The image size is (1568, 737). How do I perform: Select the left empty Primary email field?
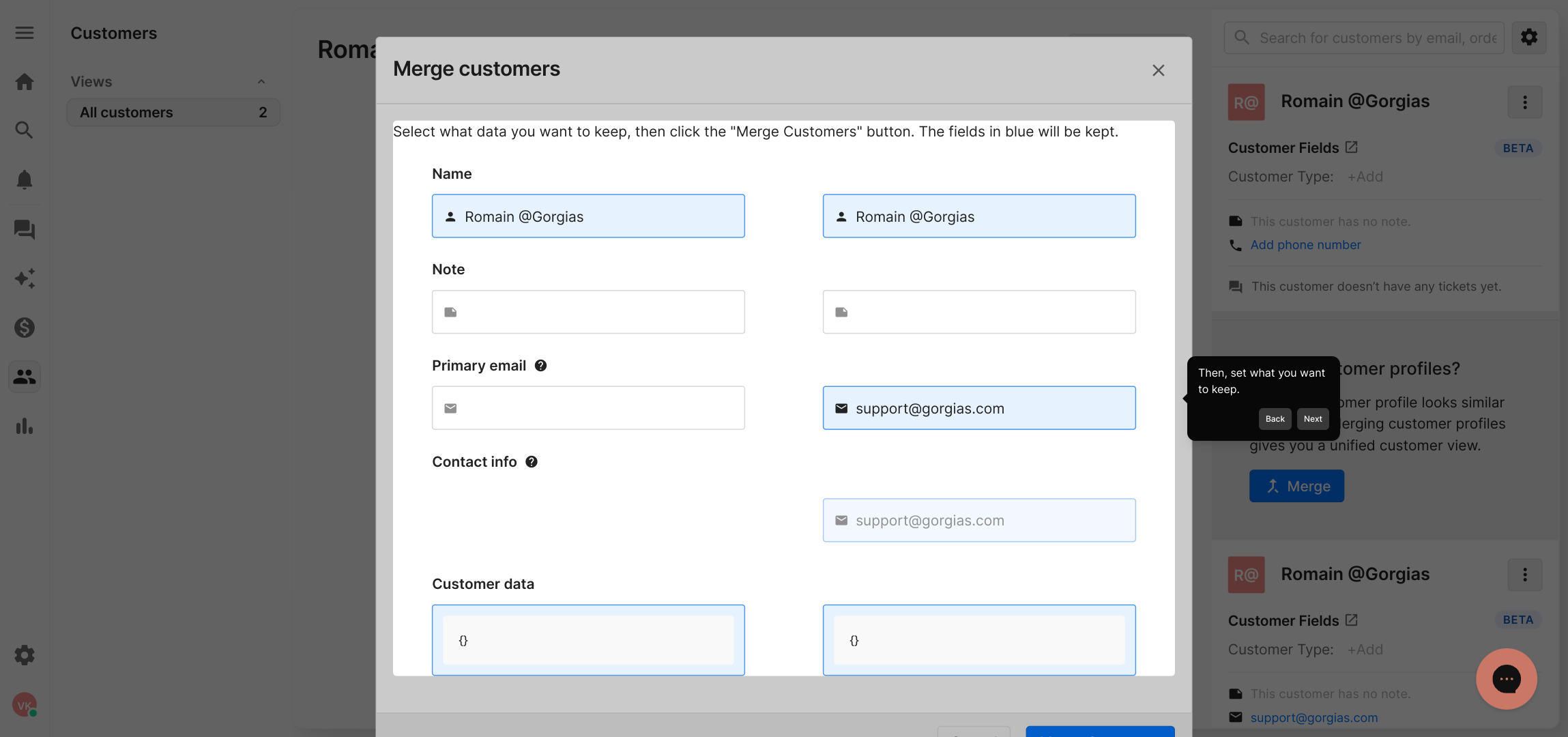(588, 408)
